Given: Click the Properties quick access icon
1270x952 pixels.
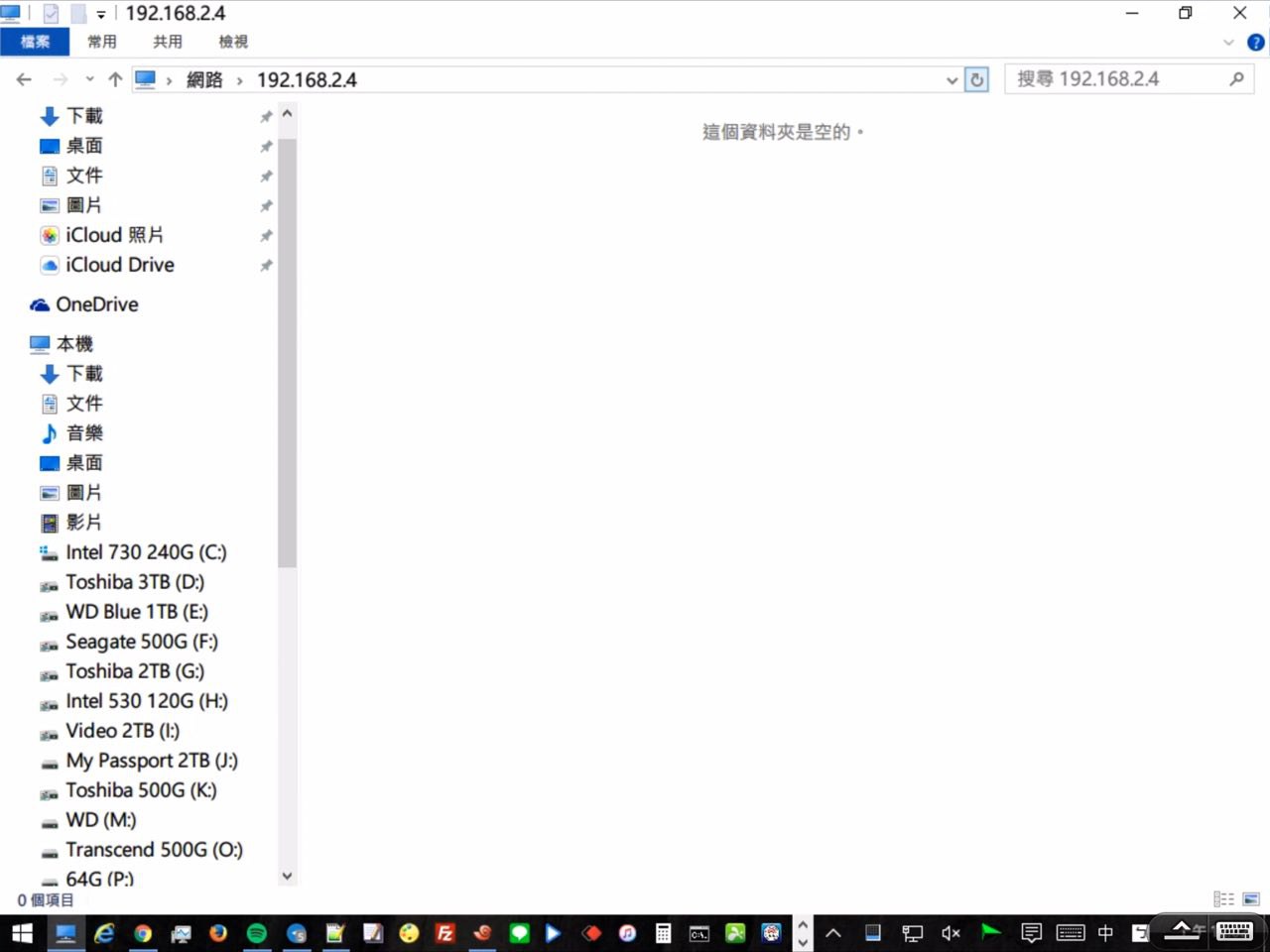Looking at the screenshot, I should (52, 14).
